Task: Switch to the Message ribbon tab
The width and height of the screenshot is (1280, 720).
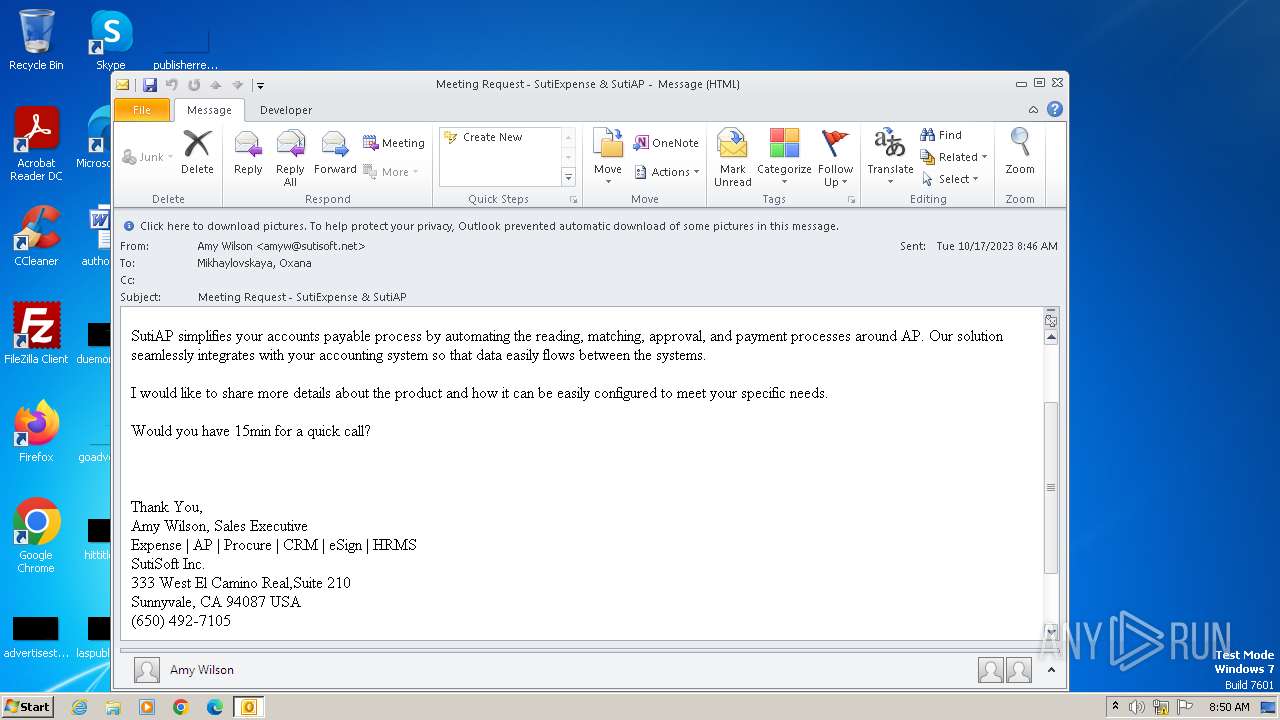Action: pos(209,110)
